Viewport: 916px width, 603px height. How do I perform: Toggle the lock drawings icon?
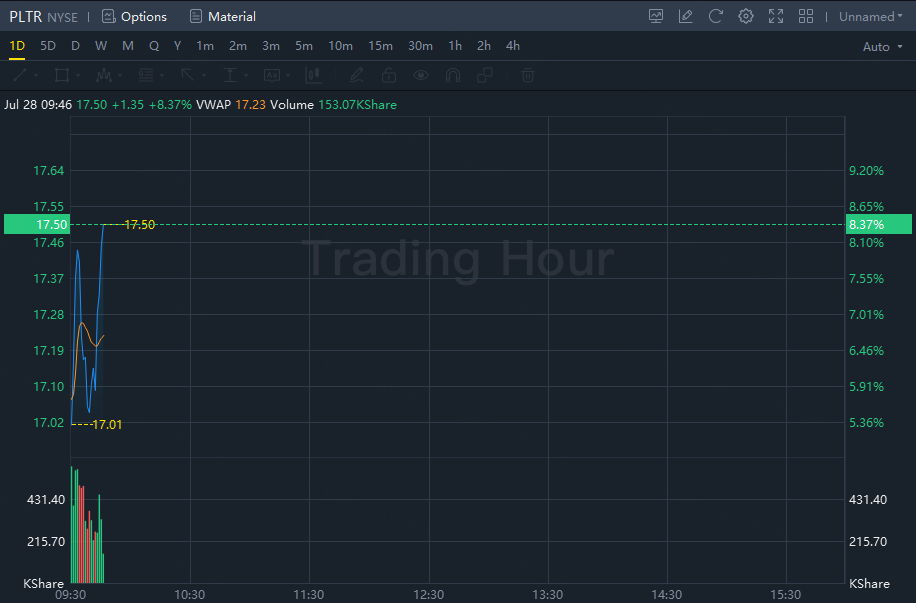389,75
